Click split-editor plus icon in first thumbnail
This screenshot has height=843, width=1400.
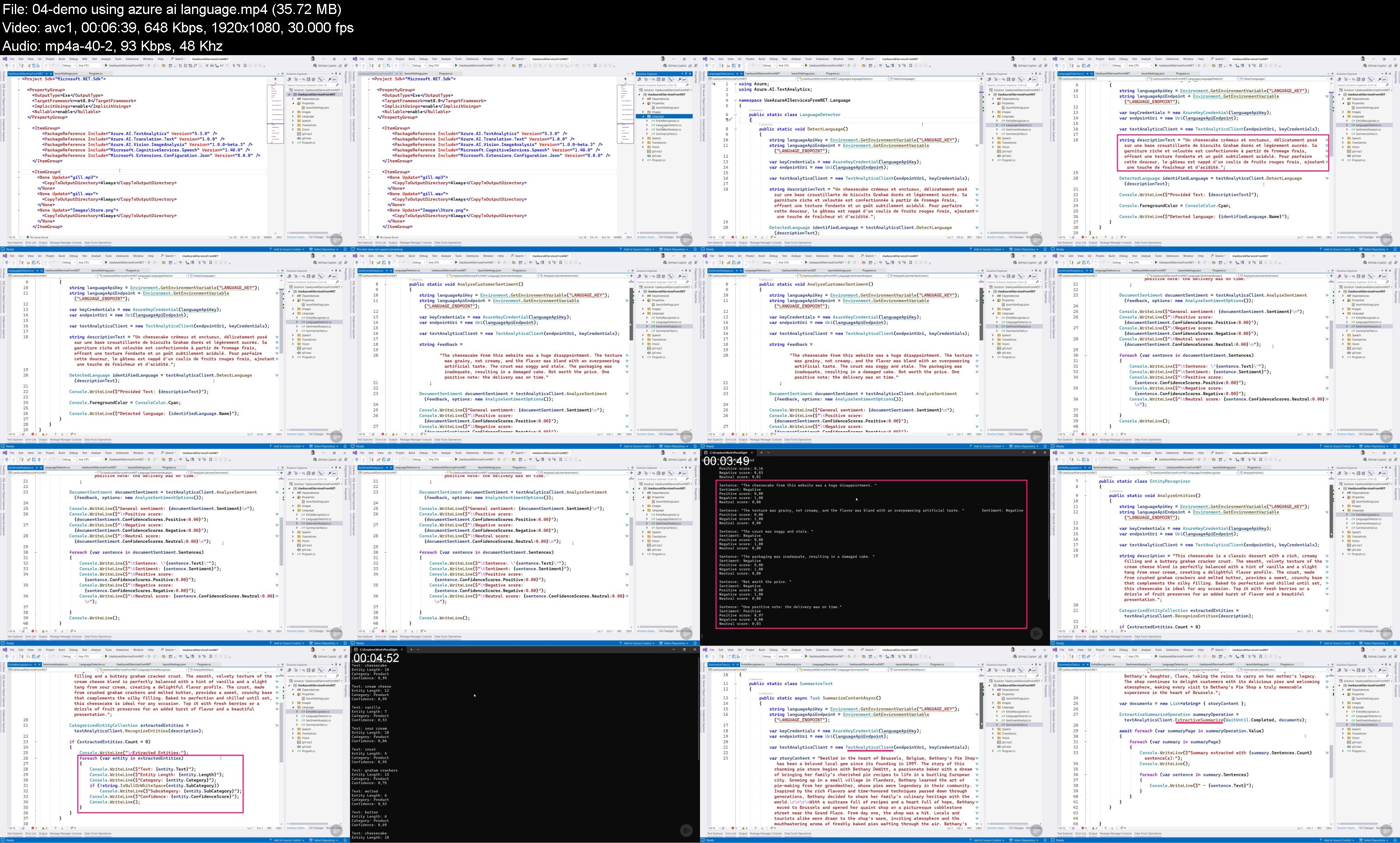pos(275,79)
